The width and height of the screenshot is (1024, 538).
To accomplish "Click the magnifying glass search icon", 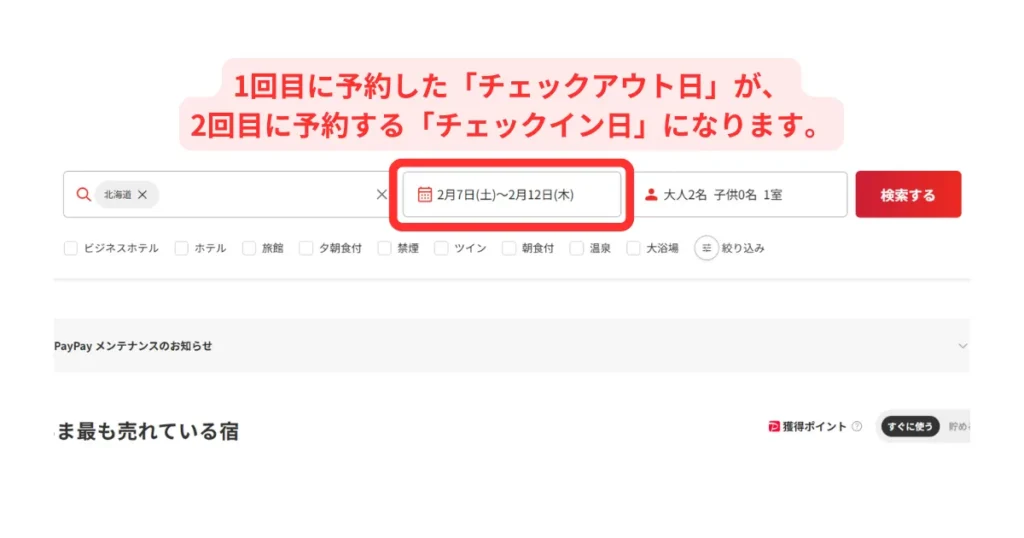I will [x=84, y=195].
